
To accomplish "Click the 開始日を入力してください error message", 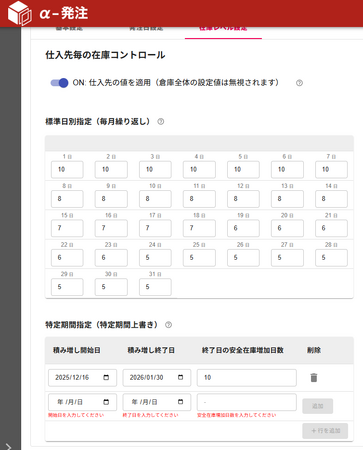I will pos(76,415).
